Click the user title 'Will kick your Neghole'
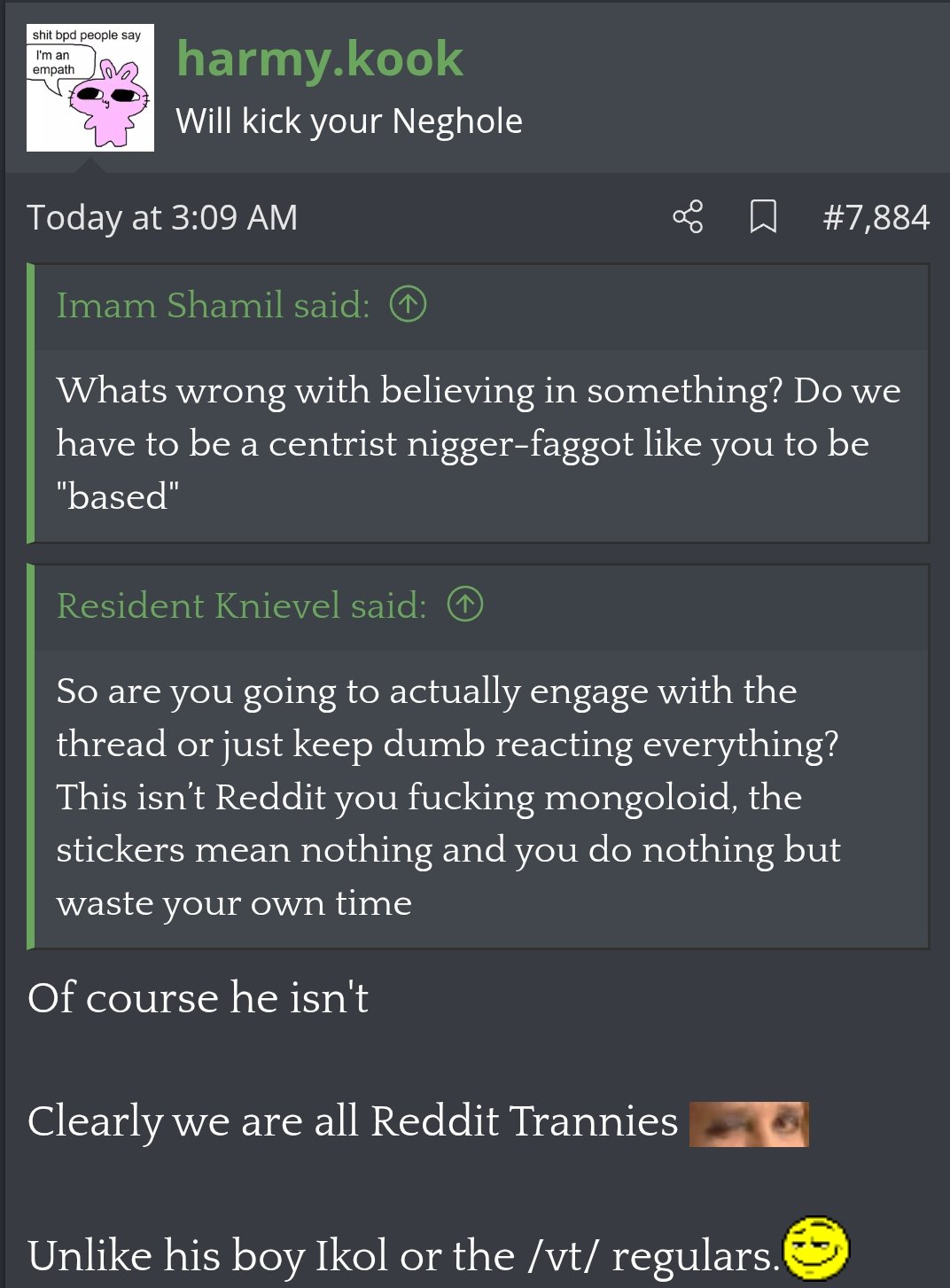 tap(349, 121)
